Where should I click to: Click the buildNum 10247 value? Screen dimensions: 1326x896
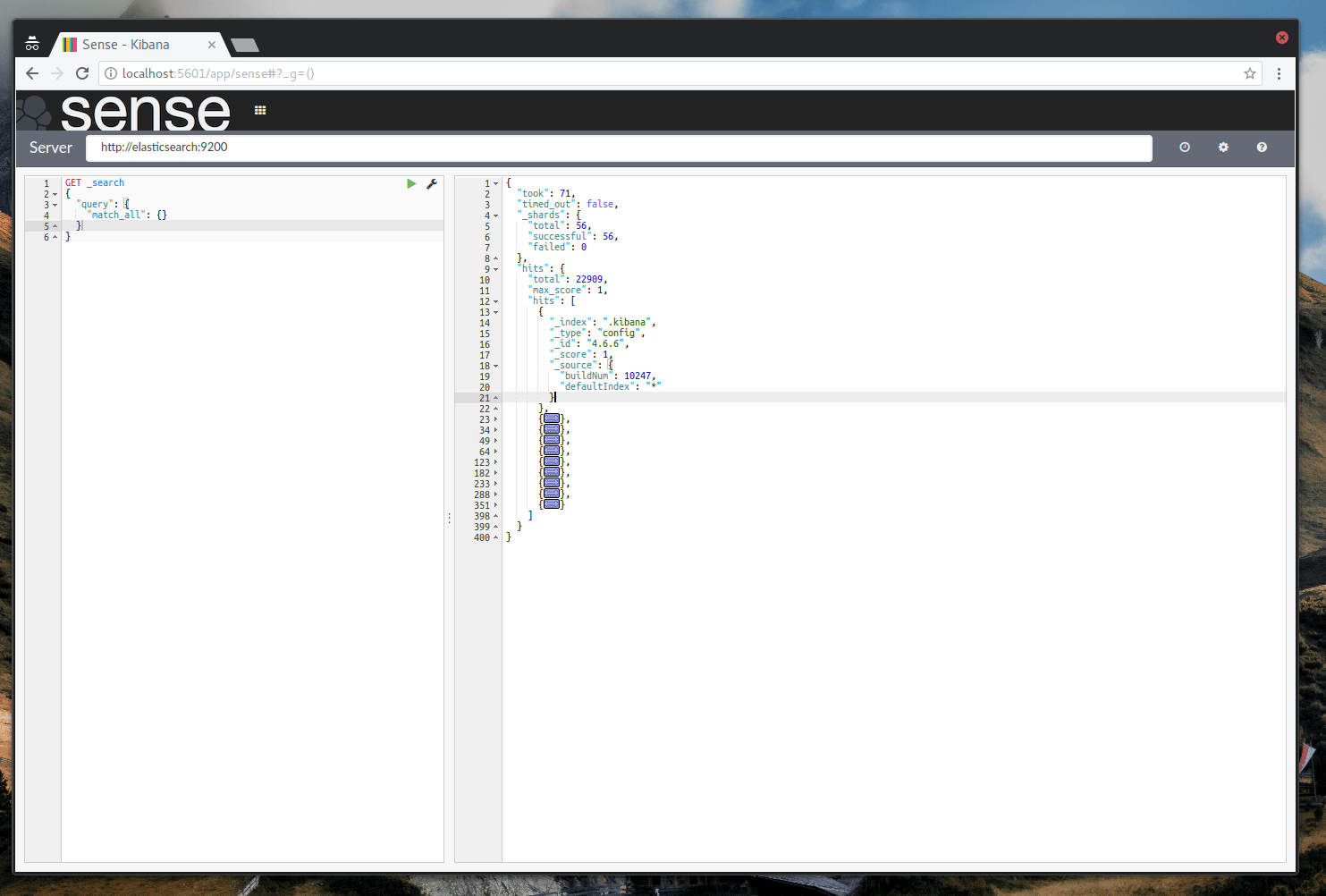pyautogui.click(x=638, y=376)
